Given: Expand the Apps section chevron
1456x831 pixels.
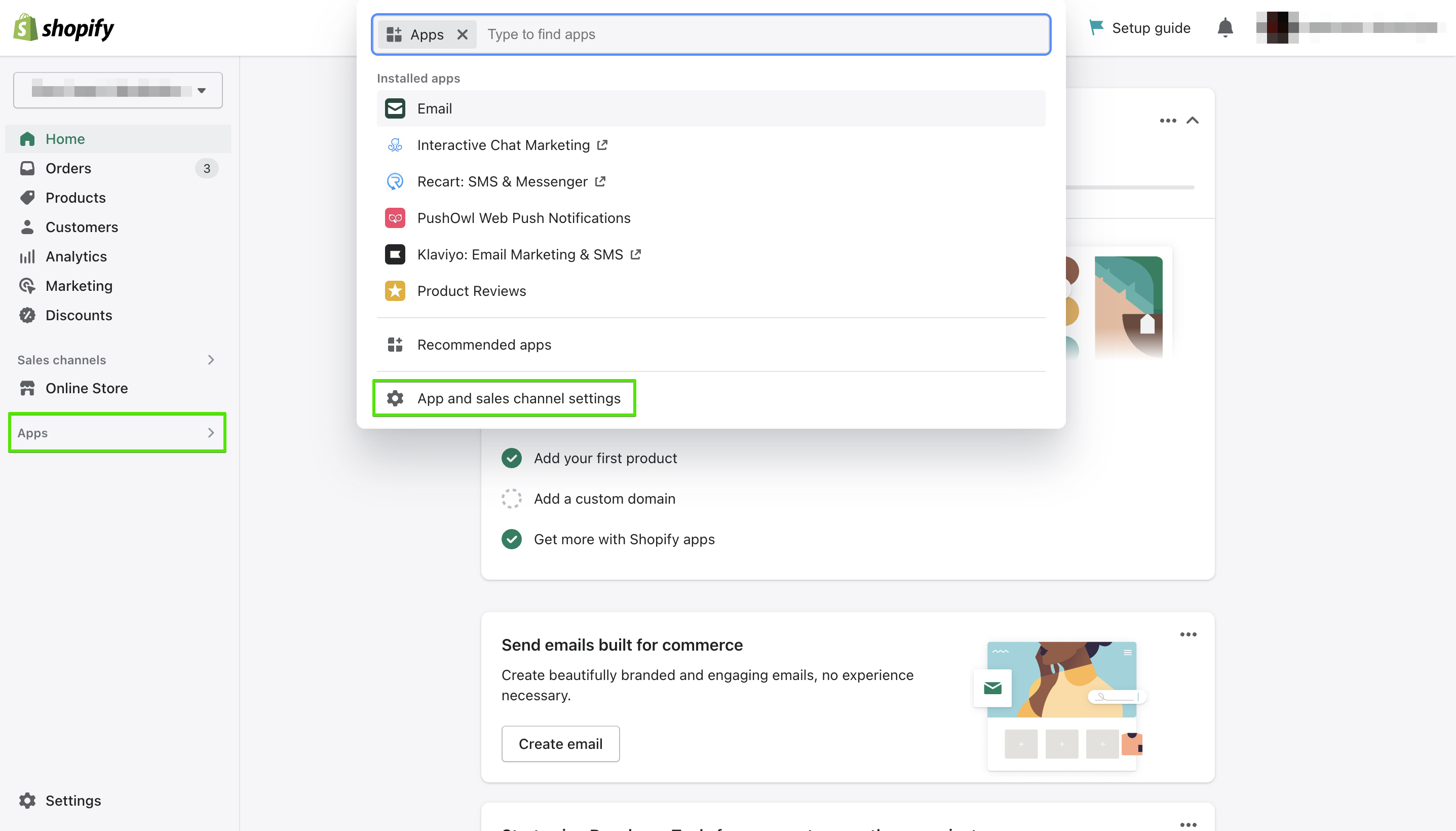Looking at the screenshot, I should pyautogui.click(x=211, y=433).
